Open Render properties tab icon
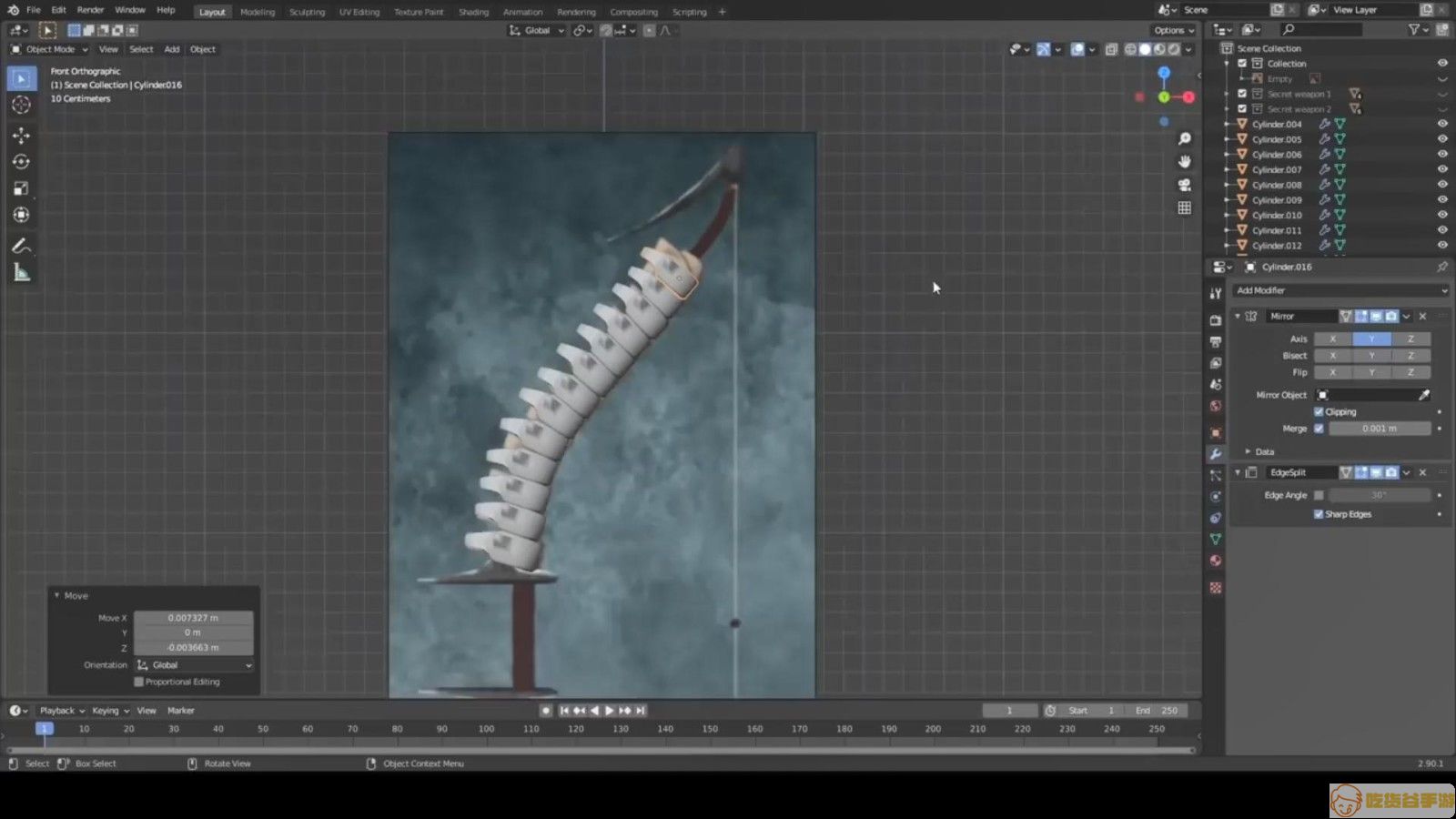 [x=1216, y=320]
